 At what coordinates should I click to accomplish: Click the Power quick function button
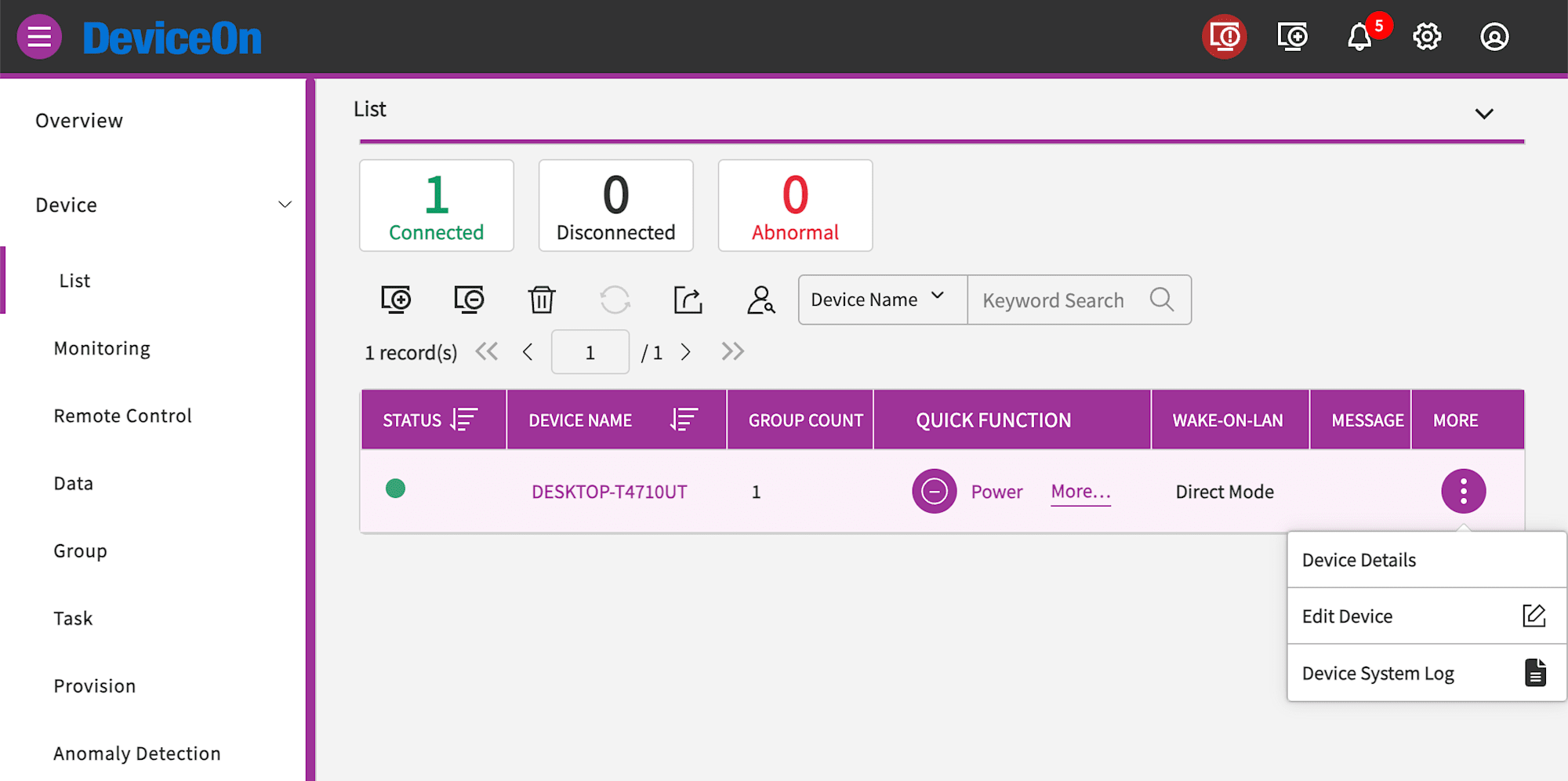pyautogui.click(x=968, y=492)
